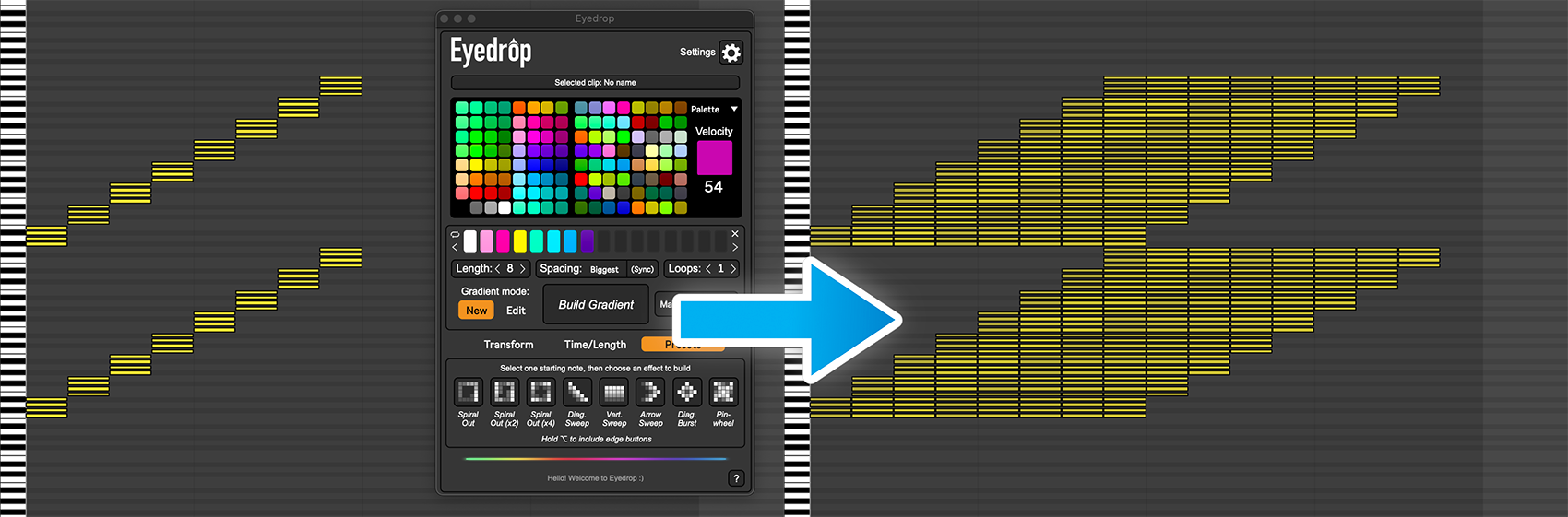This screenshot has width=1568, height=517.
Task: Open help with the question mark button
Action: point(736,478)
